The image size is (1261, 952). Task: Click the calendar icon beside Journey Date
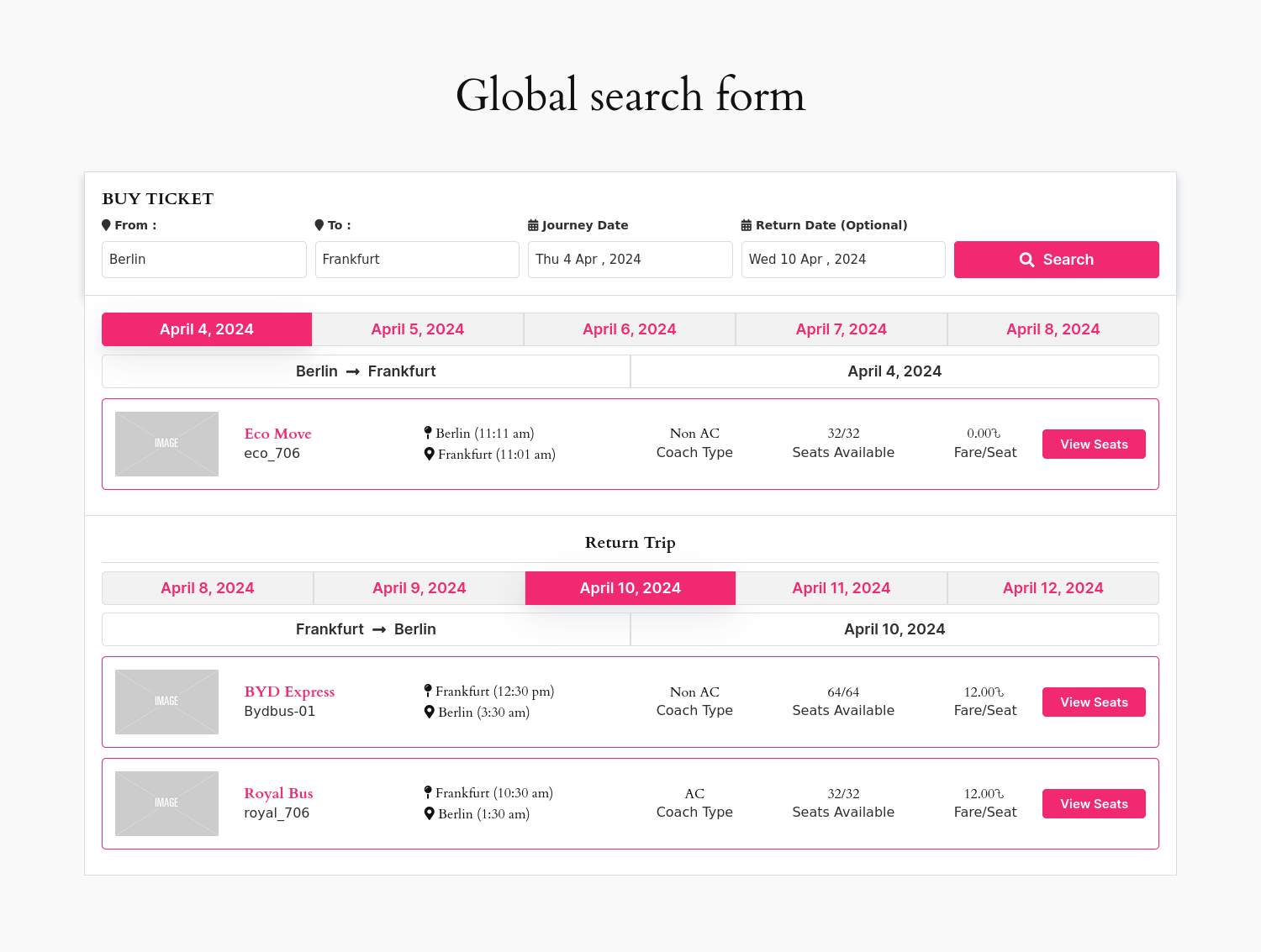pos(533,225)
